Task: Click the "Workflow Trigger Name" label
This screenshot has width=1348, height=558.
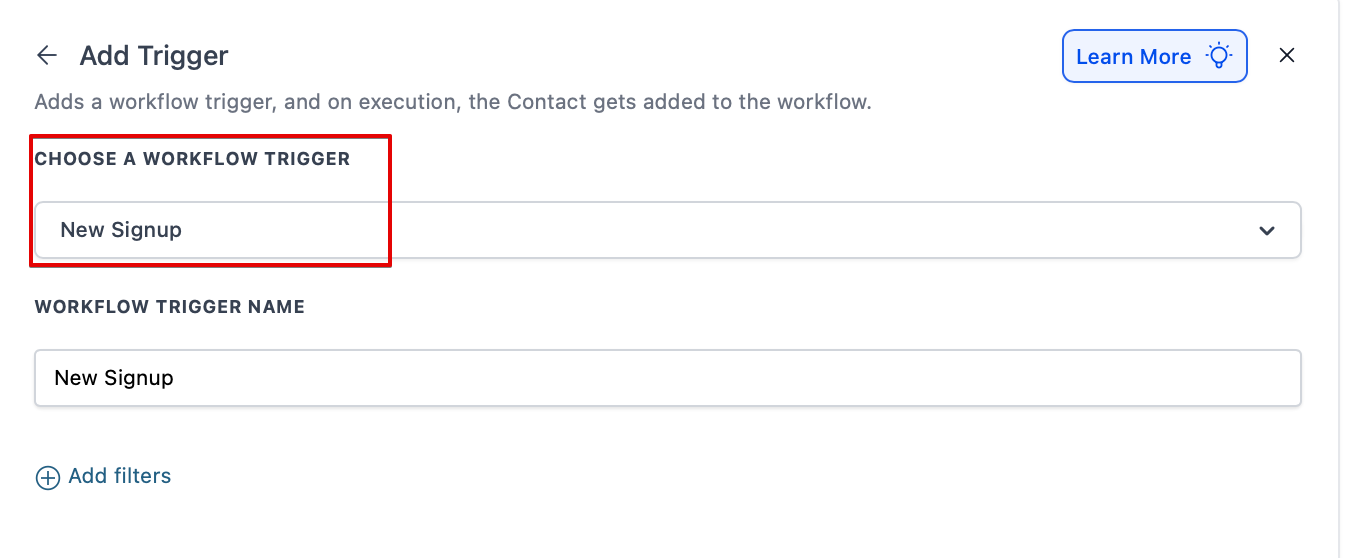Action: point(169,307)
